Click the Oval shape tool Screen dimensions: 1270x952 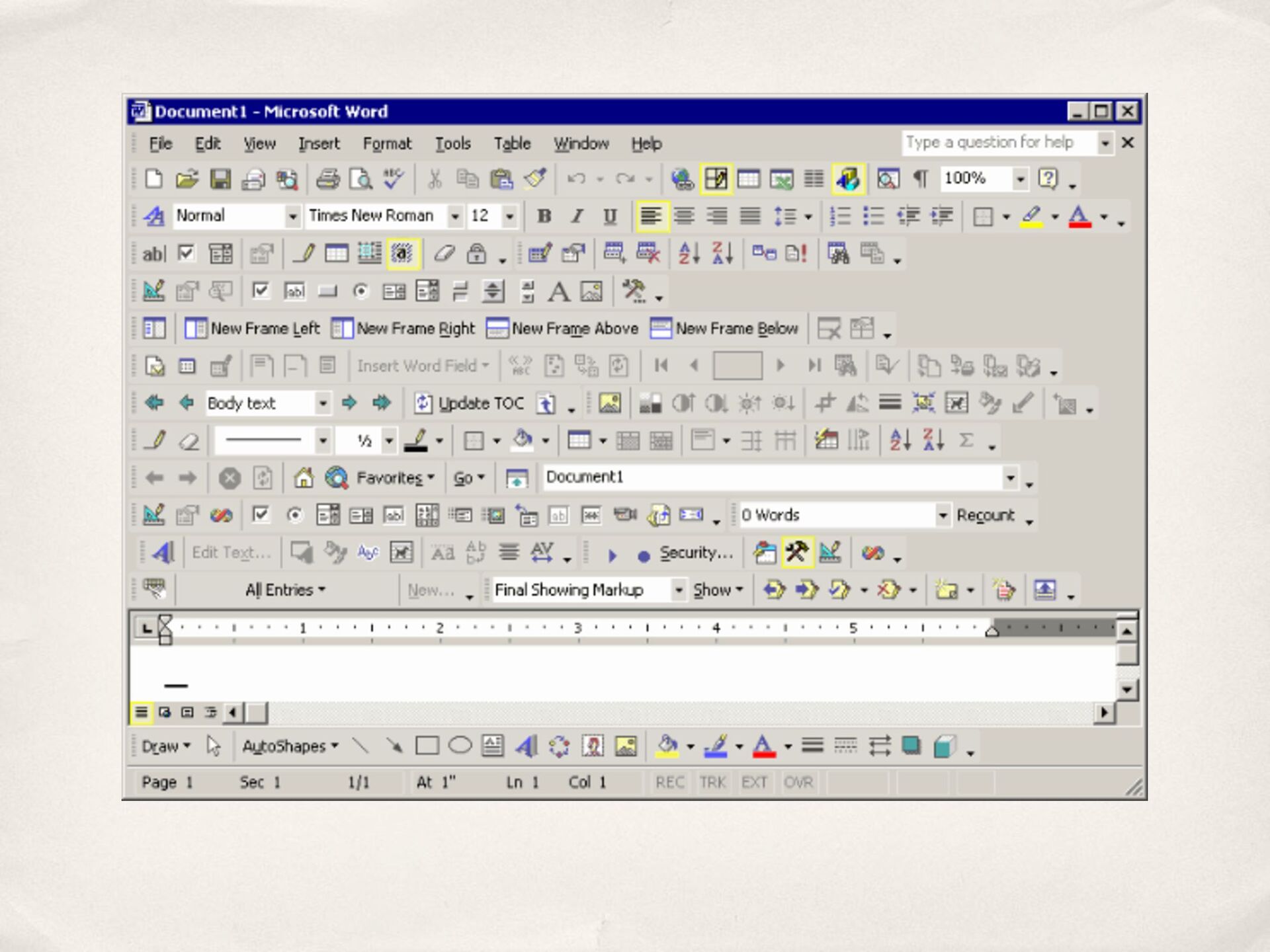tap(460, 746)
